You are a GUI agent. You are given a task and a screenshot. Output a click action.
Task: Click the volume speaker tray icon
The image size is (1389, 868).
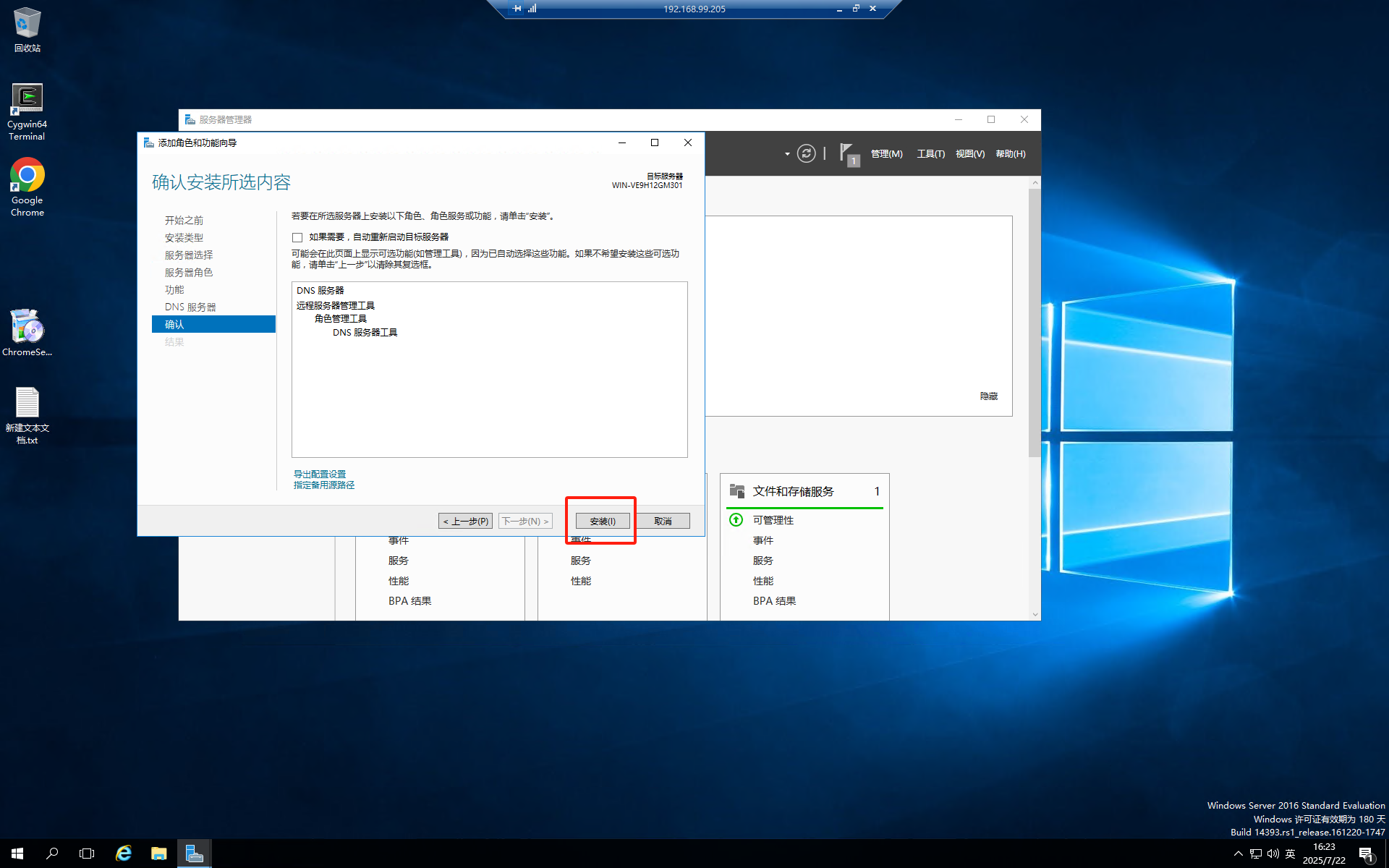(x=1273, y=854)
